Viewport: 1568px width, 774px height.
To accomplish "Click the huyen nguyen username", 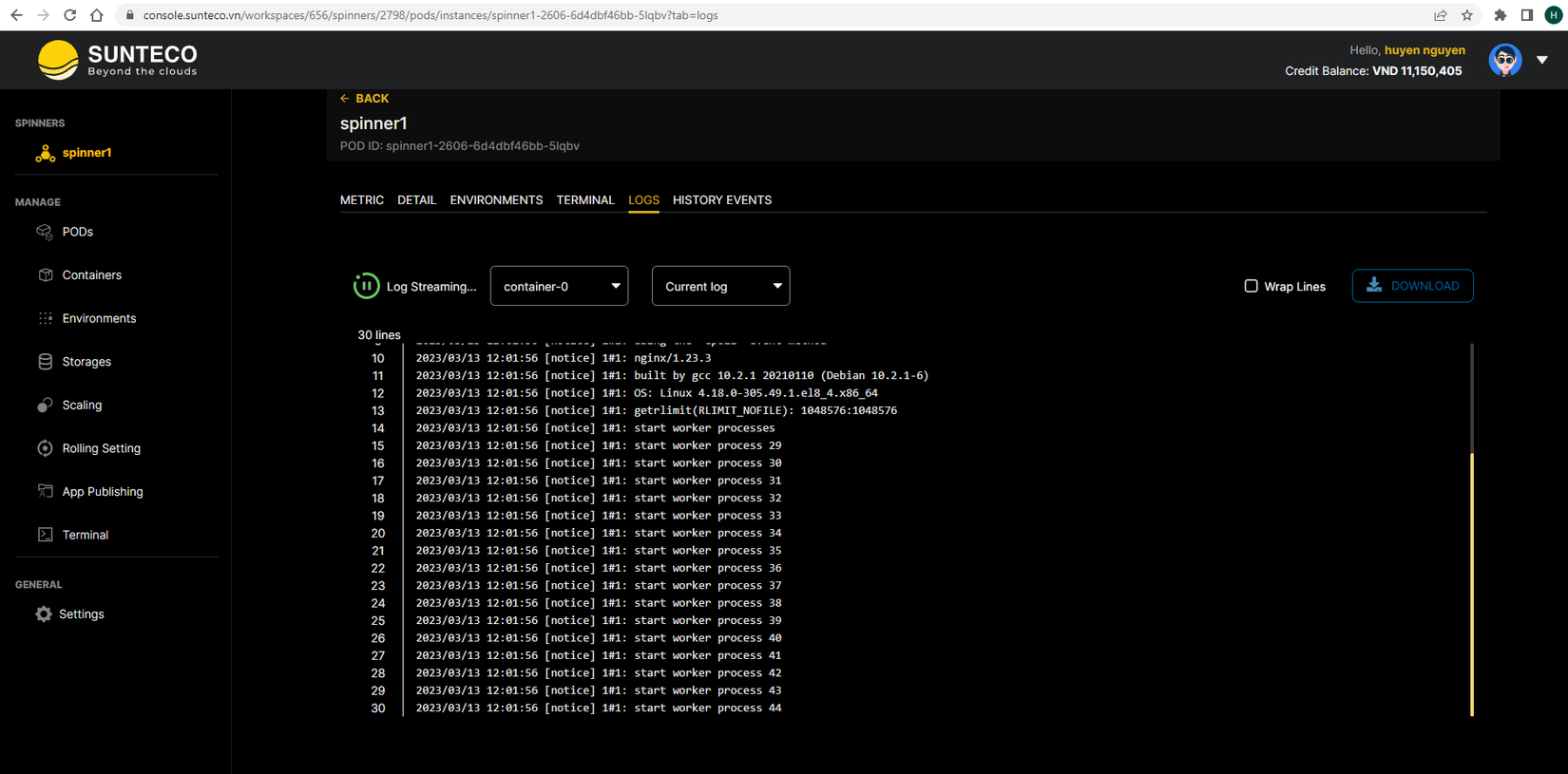I will coord(1425,50).
